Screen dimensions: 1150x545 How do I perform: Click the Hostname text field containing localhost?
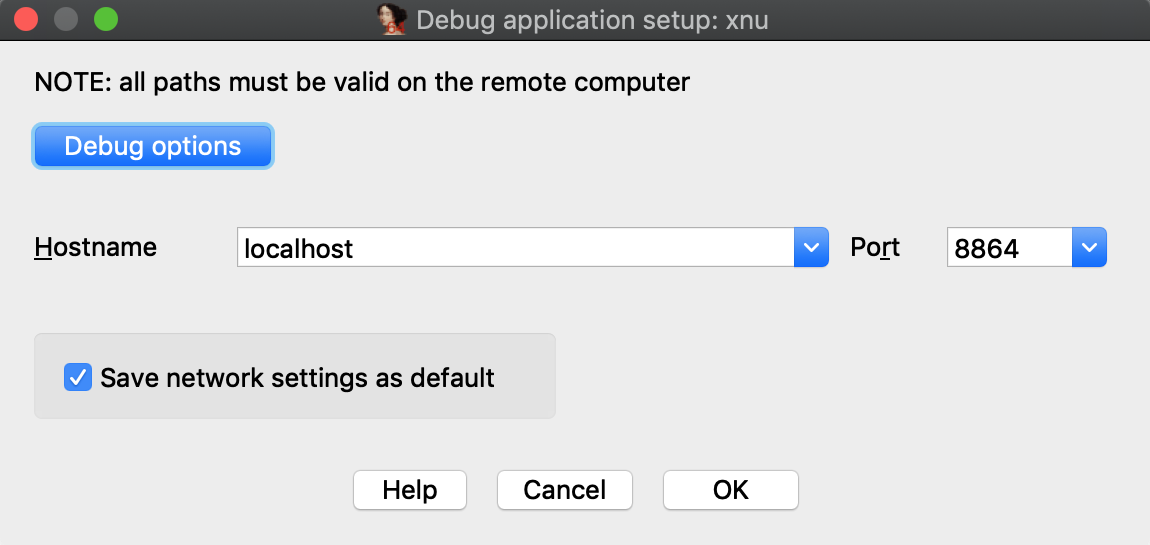tap(515, 248)
